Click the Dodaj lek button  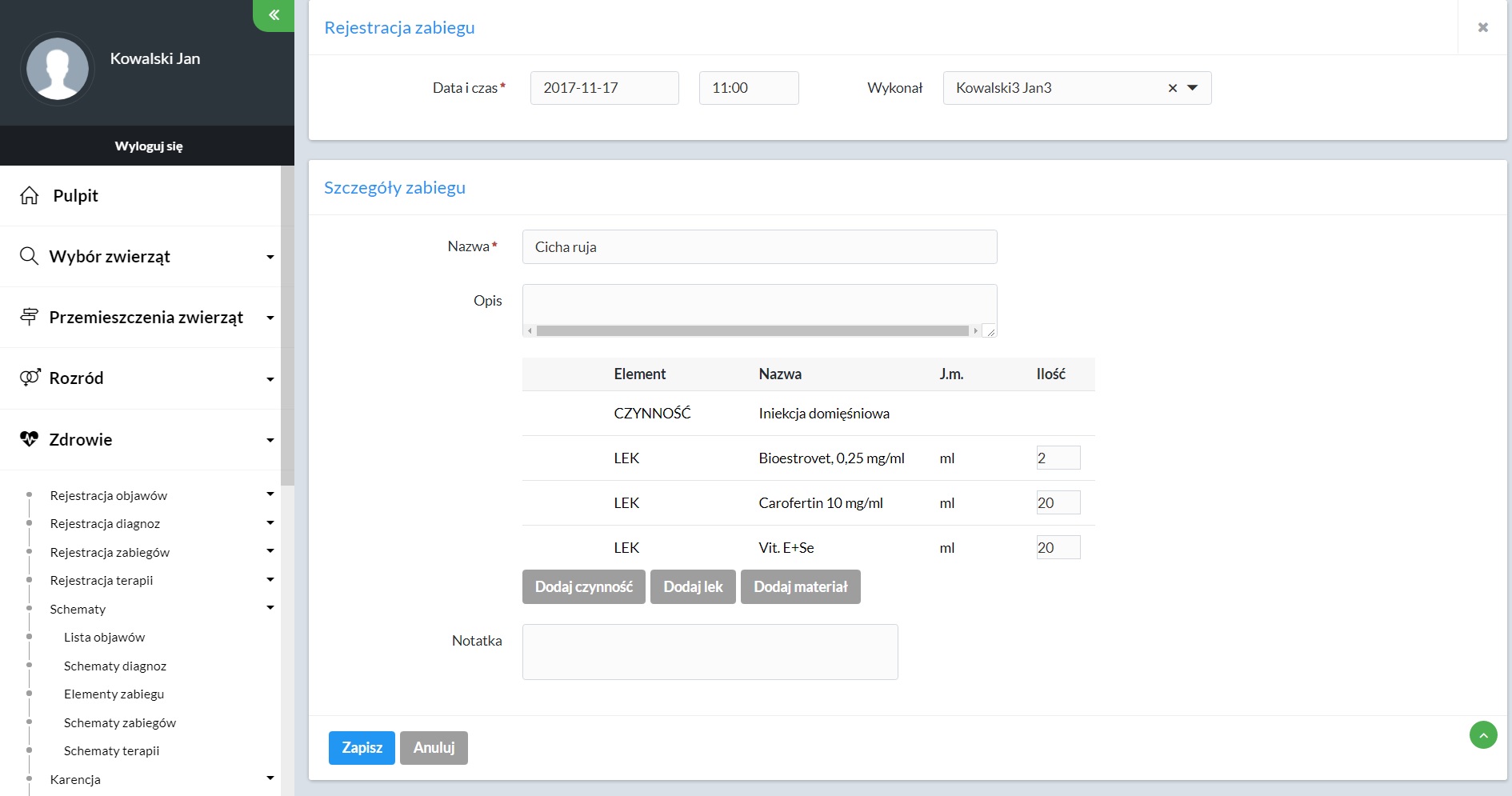pyautogui.click(x=693, y=586)
